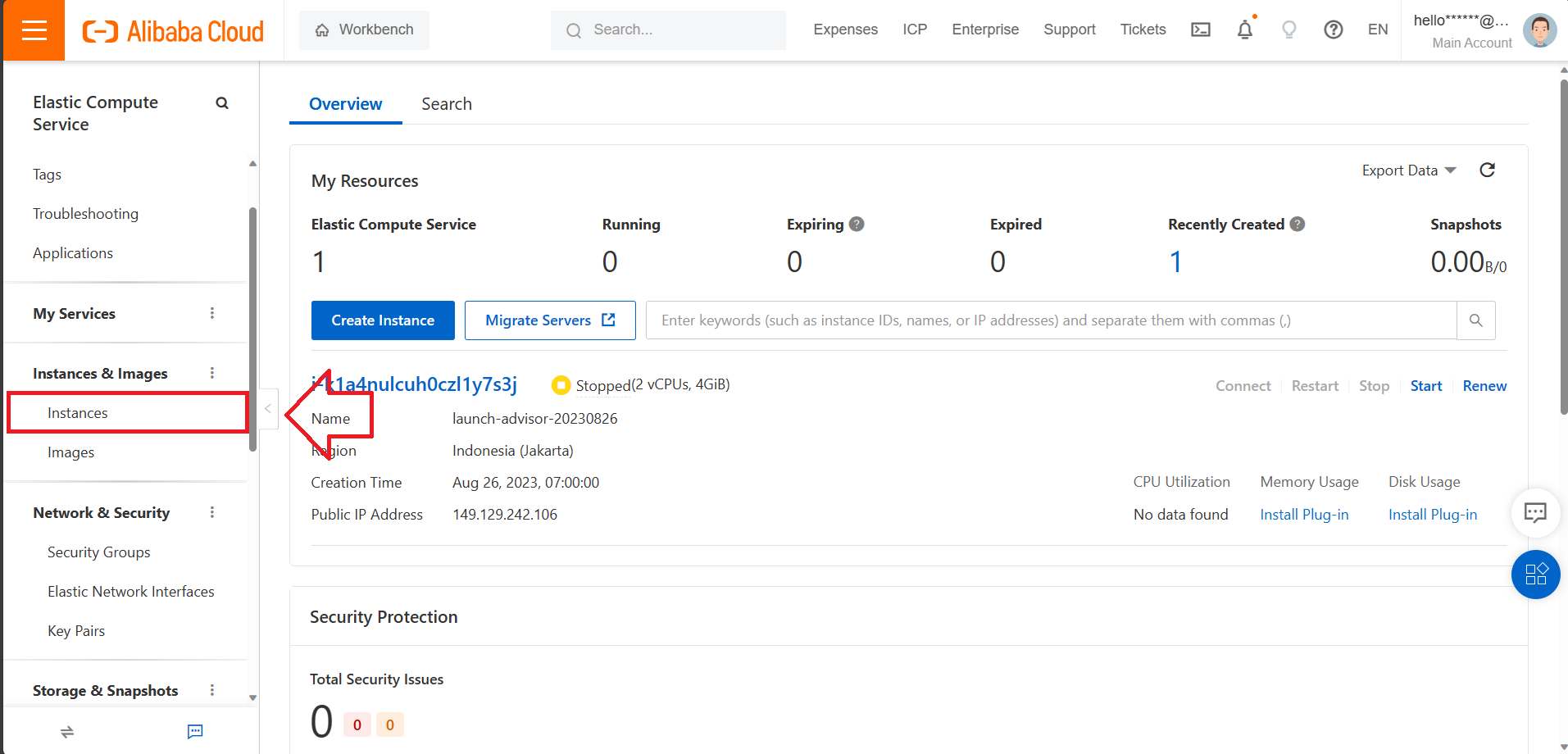Screen dimensions: 1568x754
Task: Click the Workbench button
Action: coord(364,30)
